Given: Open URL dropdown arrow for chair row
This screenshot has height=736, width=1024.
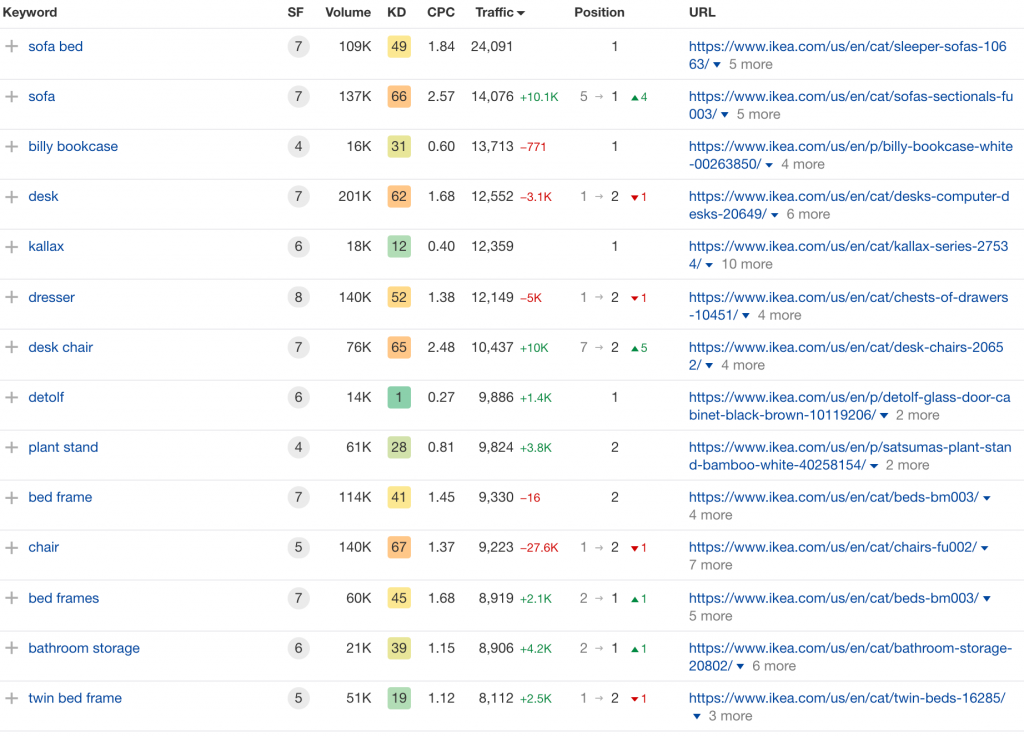Looking at the screenshot, I should 985,548.
